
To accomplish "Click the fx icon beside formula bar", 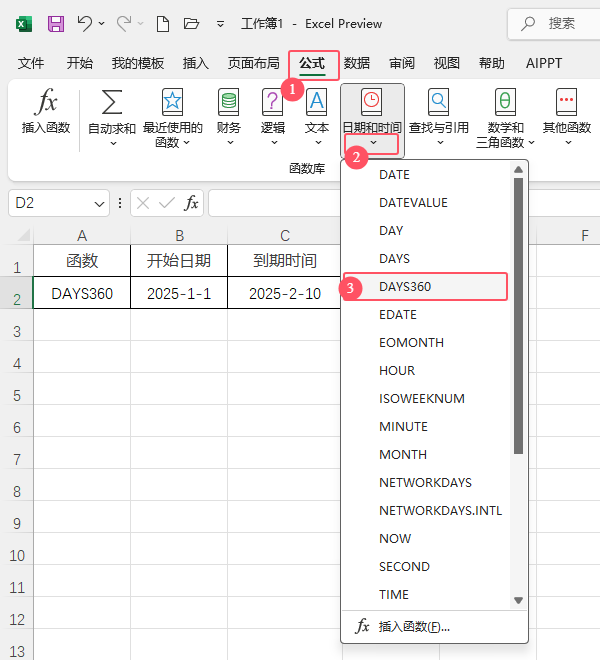I will [x=191, y=203].
